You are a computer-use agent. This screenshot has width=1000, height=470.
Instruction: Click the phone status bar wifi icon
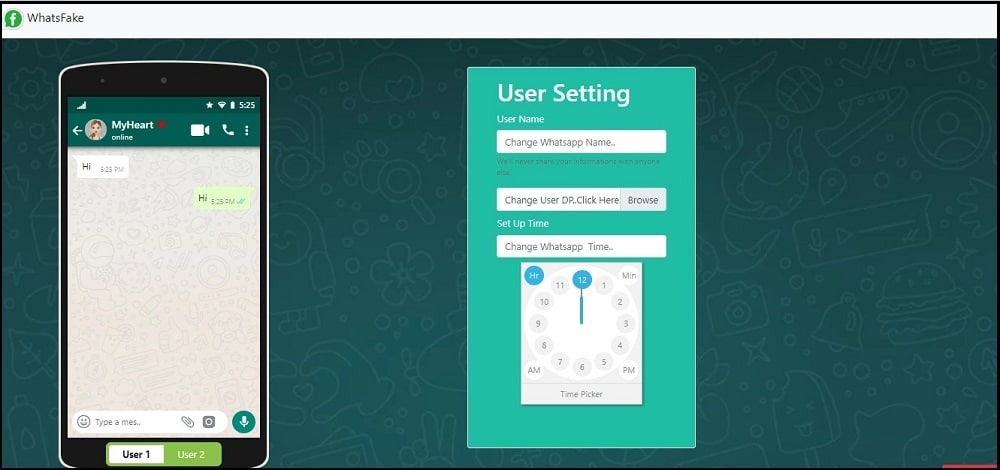tap(222, 105)
